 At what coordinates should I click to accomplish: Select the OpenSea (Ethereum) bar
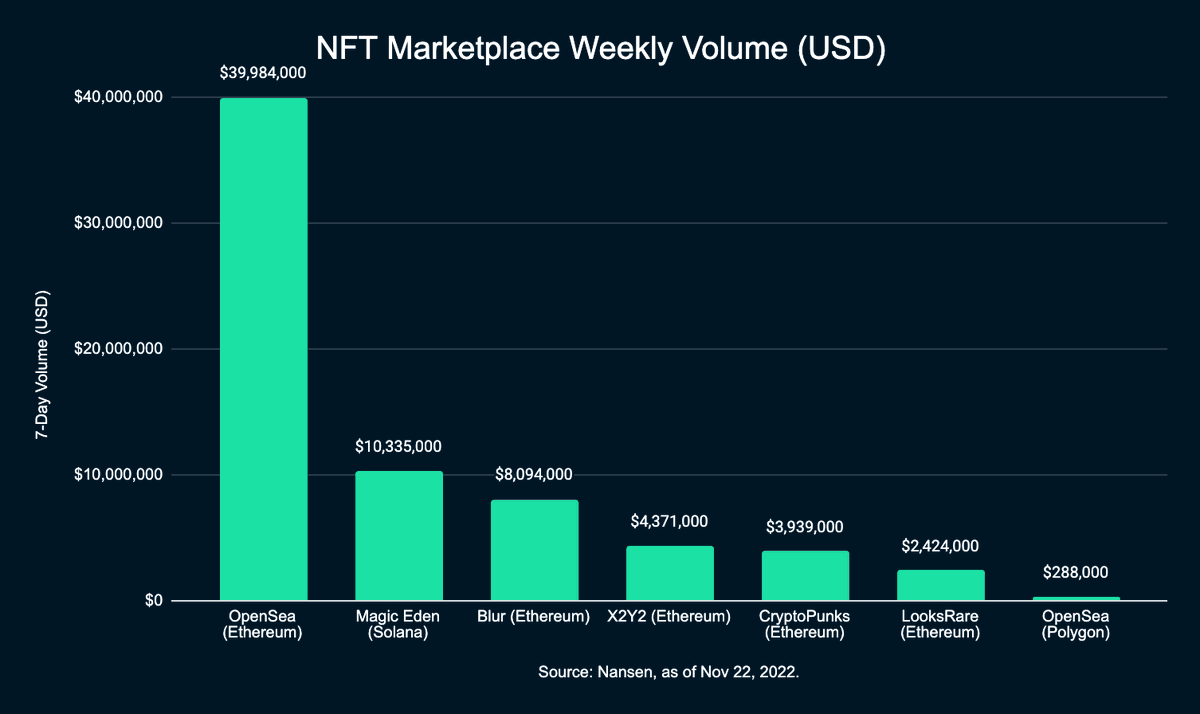[x=263, y=349]
